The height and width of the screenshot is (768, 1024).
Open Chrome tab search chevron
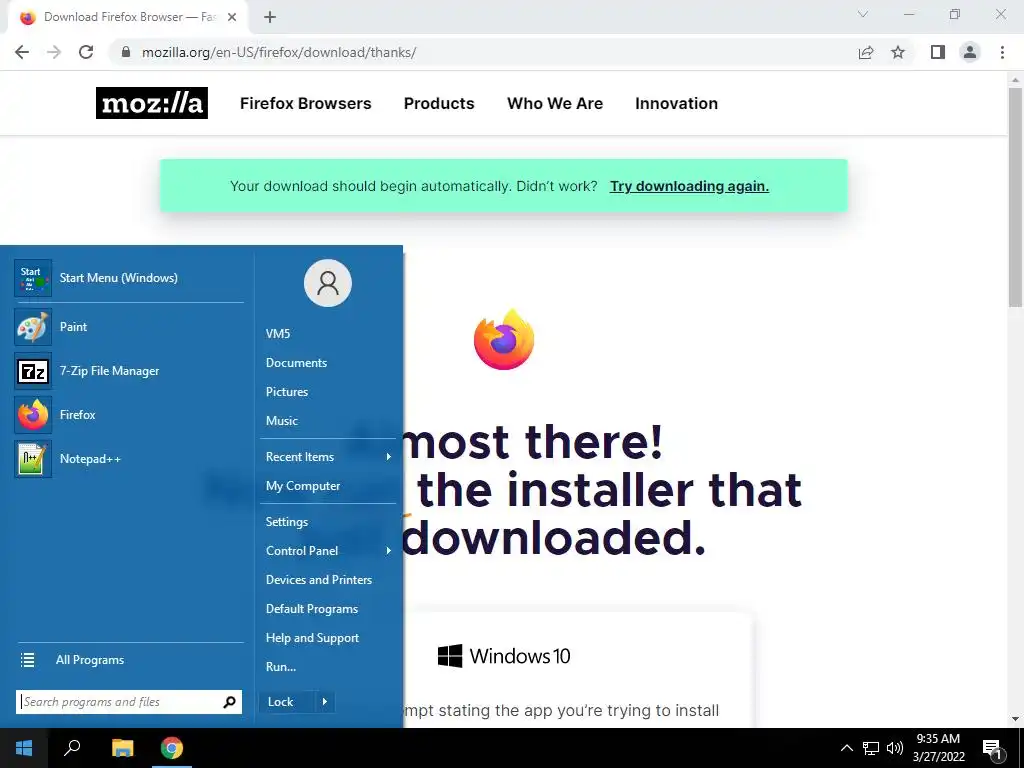pos(863,14)
